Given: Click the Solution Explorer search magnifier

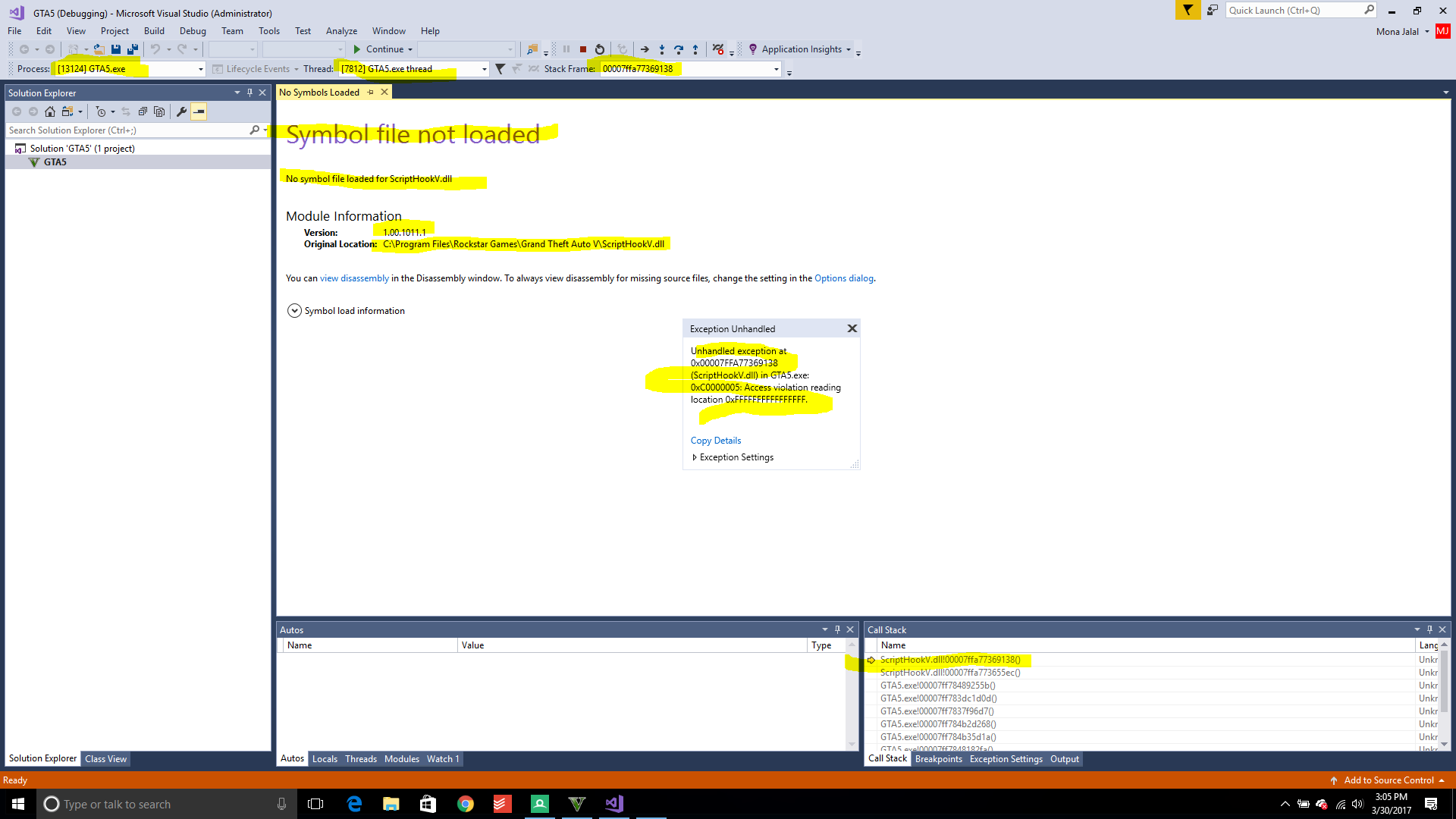Looking at the screenshot, I should point(254,130).
